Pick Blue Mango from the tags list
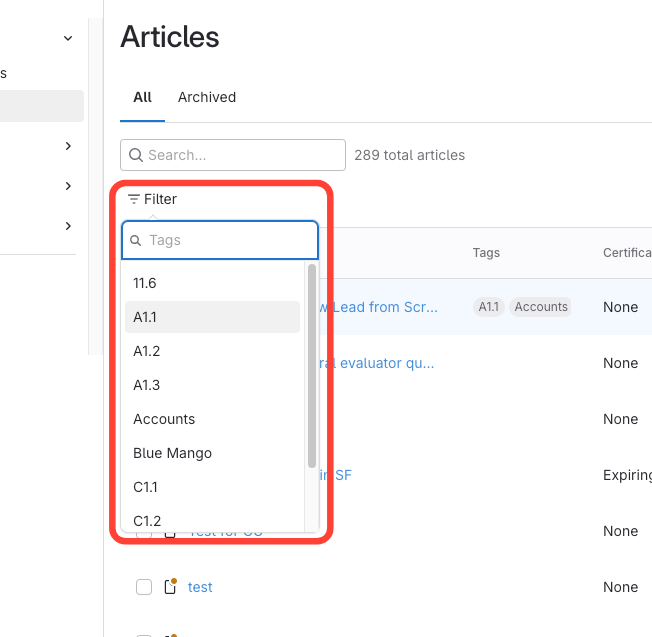652x637 pixels. pyautogui.click(x=172, y=453)
